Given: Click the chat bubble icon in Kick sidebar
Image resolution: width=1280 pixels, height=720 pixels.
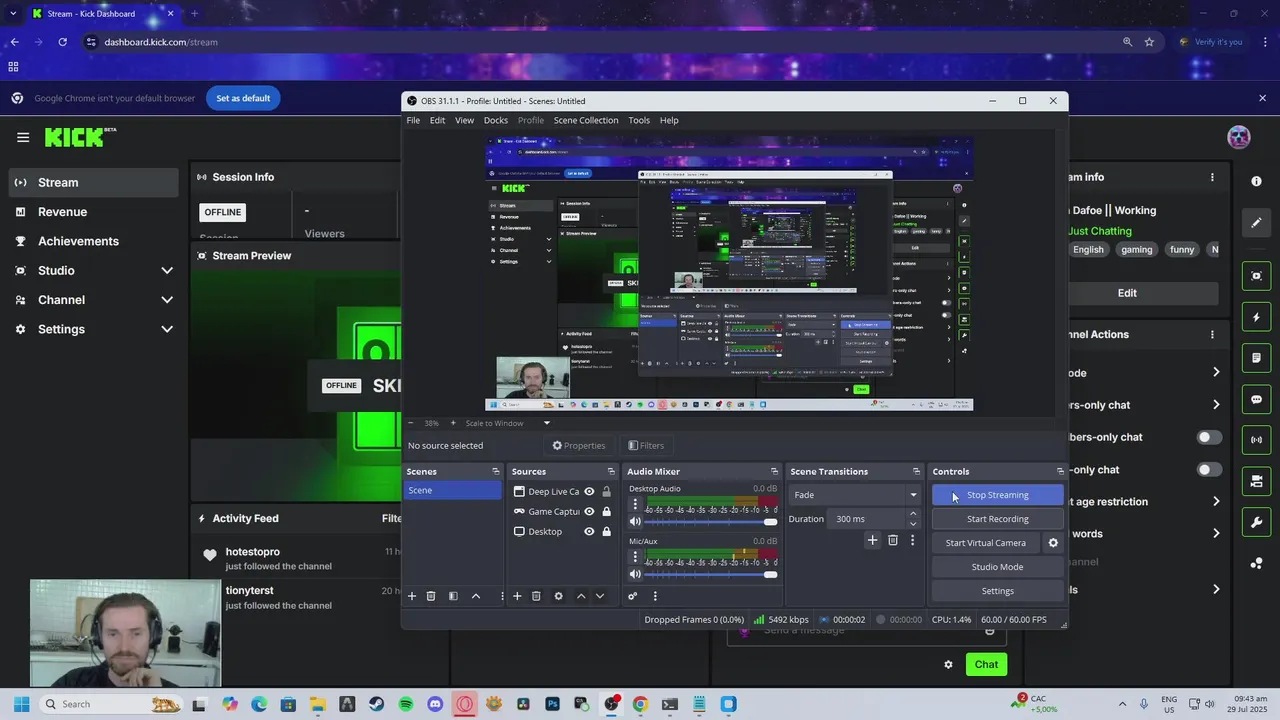Looking at the screenshot, I should [x=1256, y=399].
